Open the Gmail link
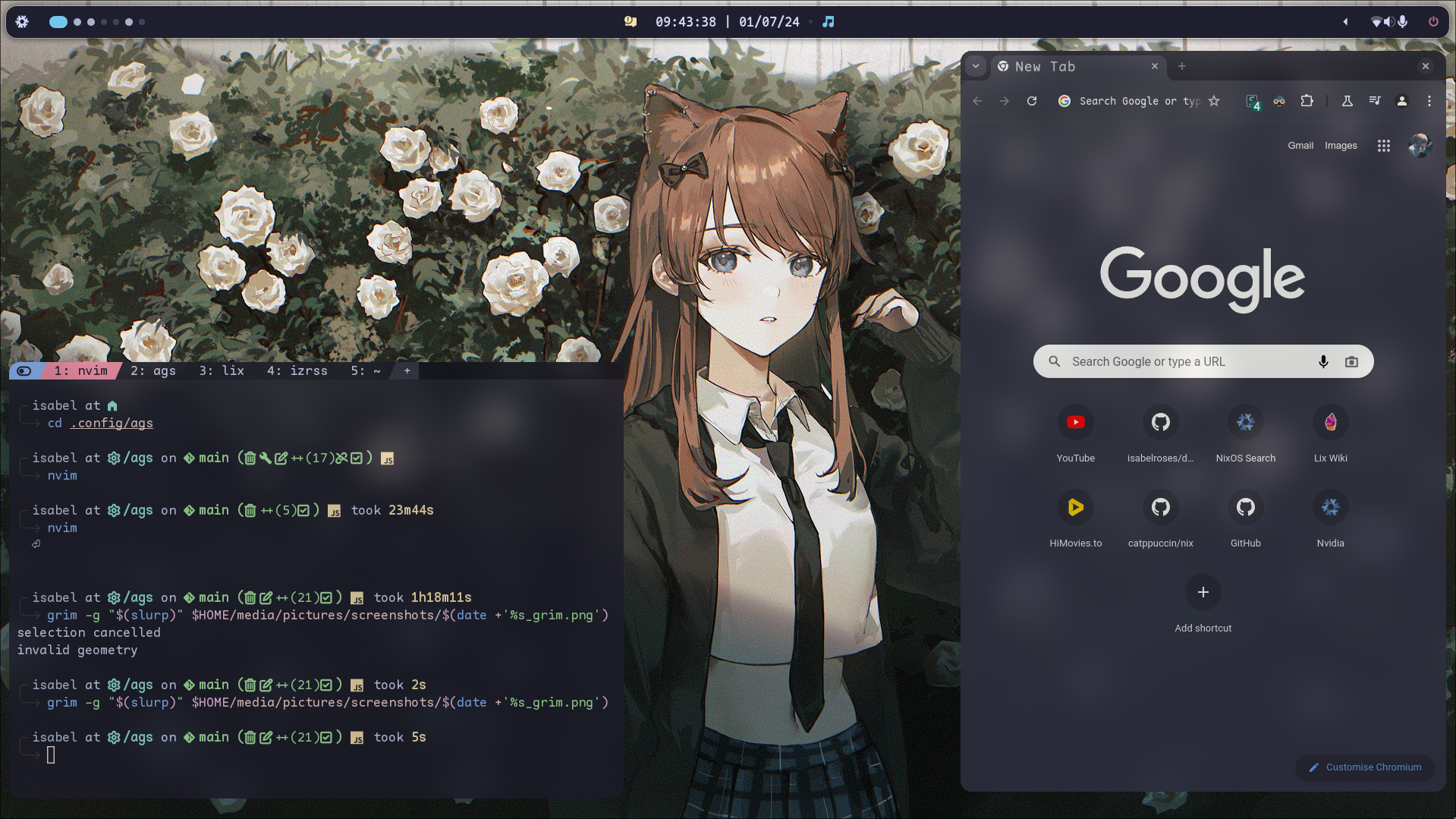The width and height of the screenshot is (1456, 819). click(x=1300, y=146)
